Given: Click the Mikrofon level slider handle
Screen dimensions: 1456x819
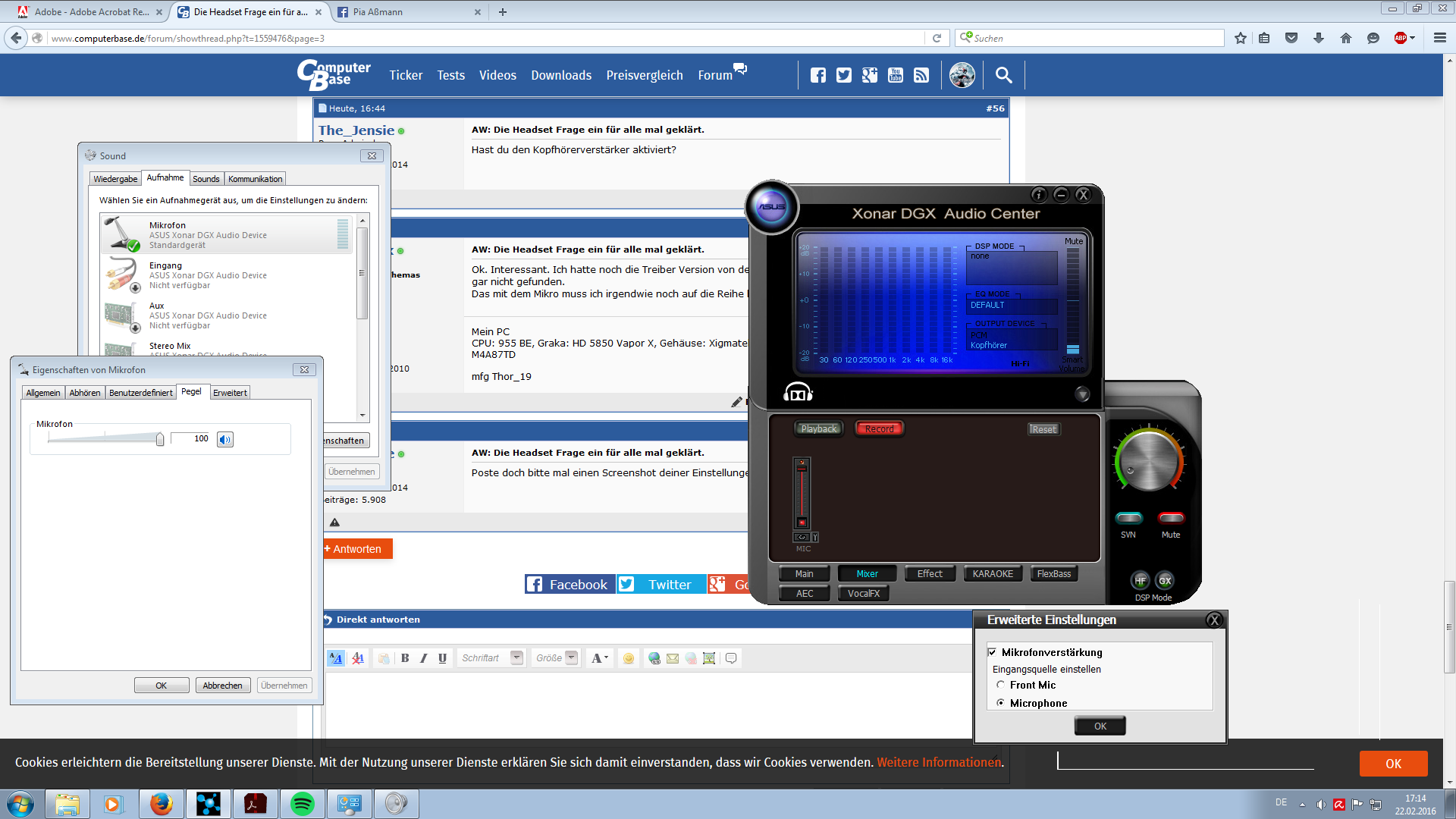Looking at the screenshot, I should coord(160,439).
